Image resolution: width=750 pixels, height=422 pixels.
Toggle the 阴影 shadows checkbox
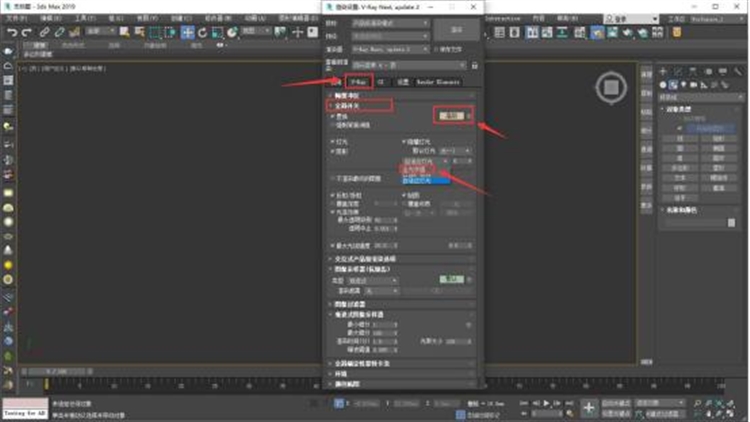coord(332,151)
